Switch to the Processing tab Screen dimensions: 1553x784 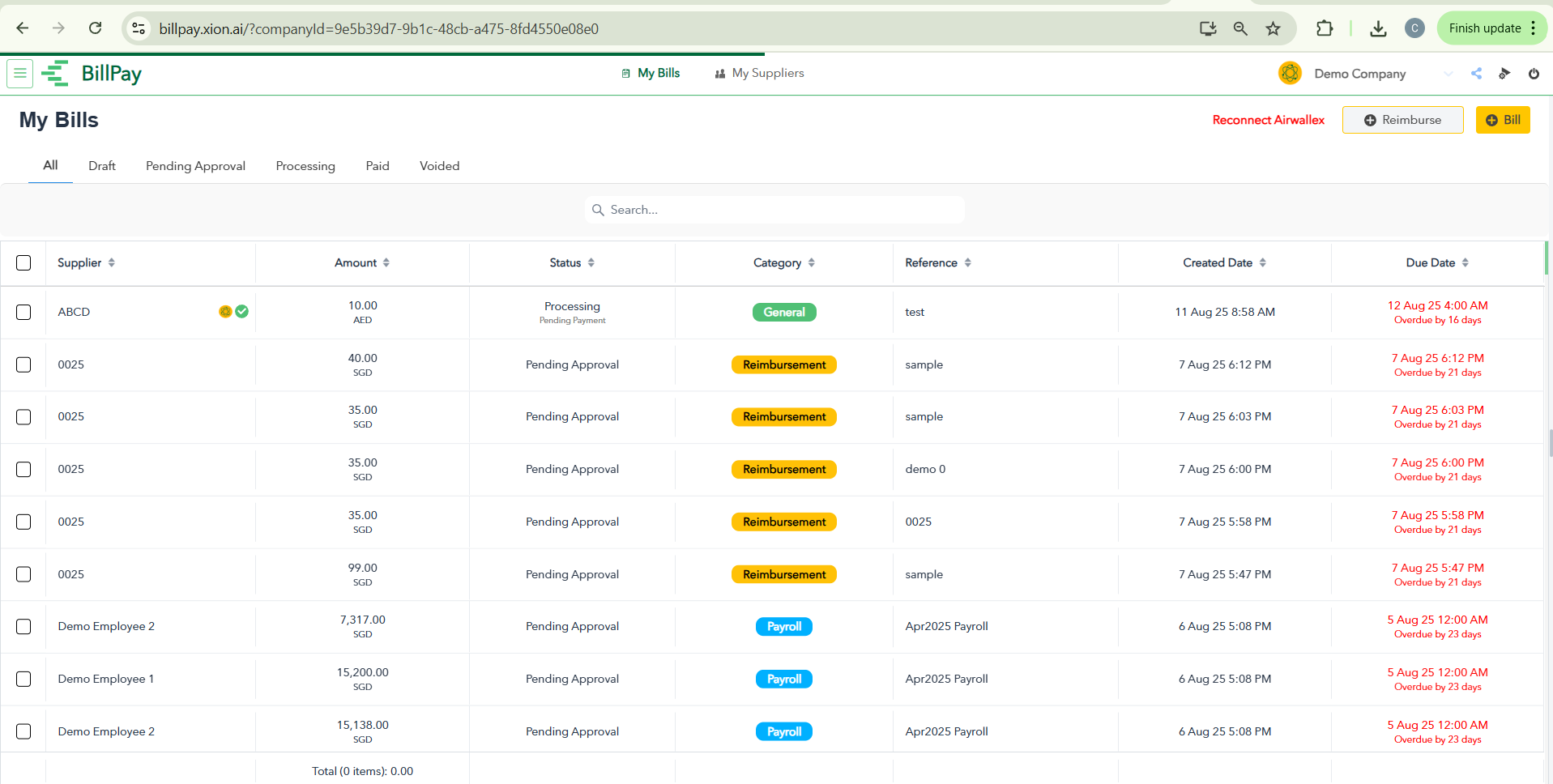tap(305, 166)
